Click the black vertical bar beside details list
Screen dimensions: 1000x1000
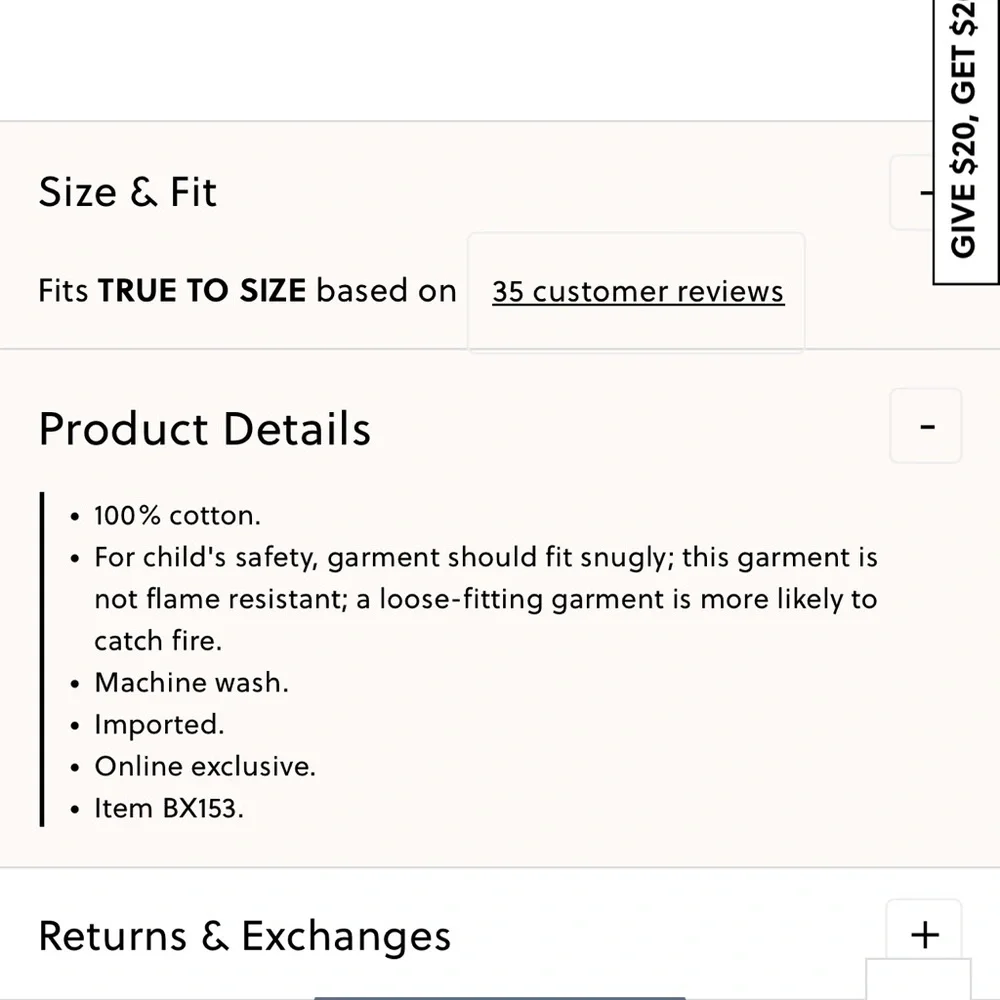[x=42, y=659]
